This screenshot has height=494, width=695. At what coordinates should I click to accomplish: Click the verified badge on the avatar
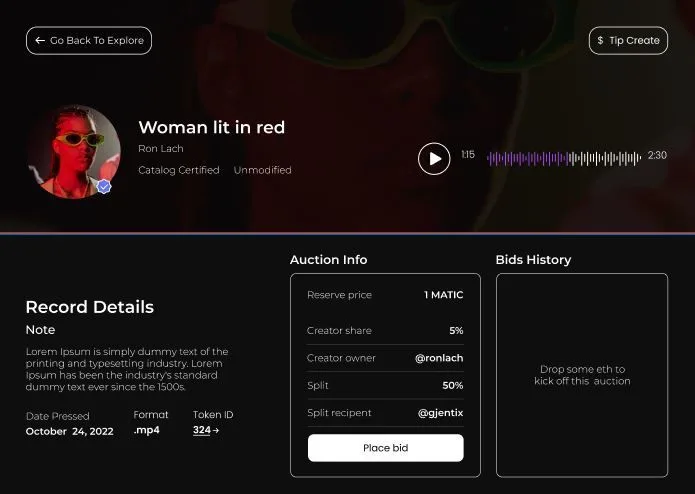tap(104, 187)
